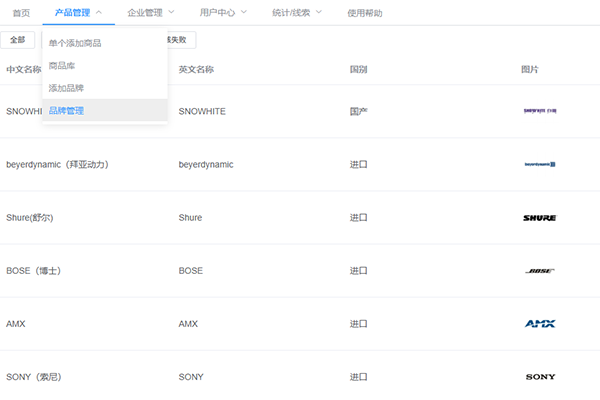Screen dimensions: 600x400
Task: View the beyerdynamic logo thumbnail
Action: click(540, 164)
